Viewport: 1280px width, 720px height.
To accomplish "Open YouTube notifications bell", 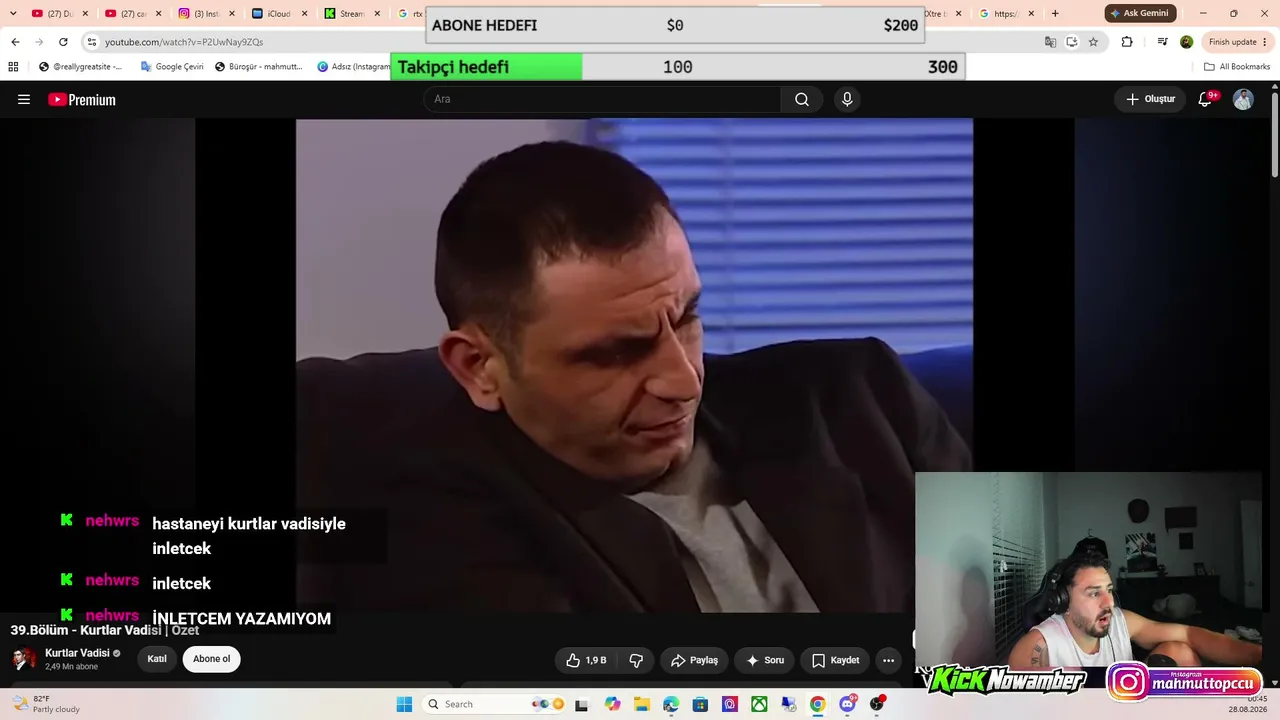I will [1205, 99].
